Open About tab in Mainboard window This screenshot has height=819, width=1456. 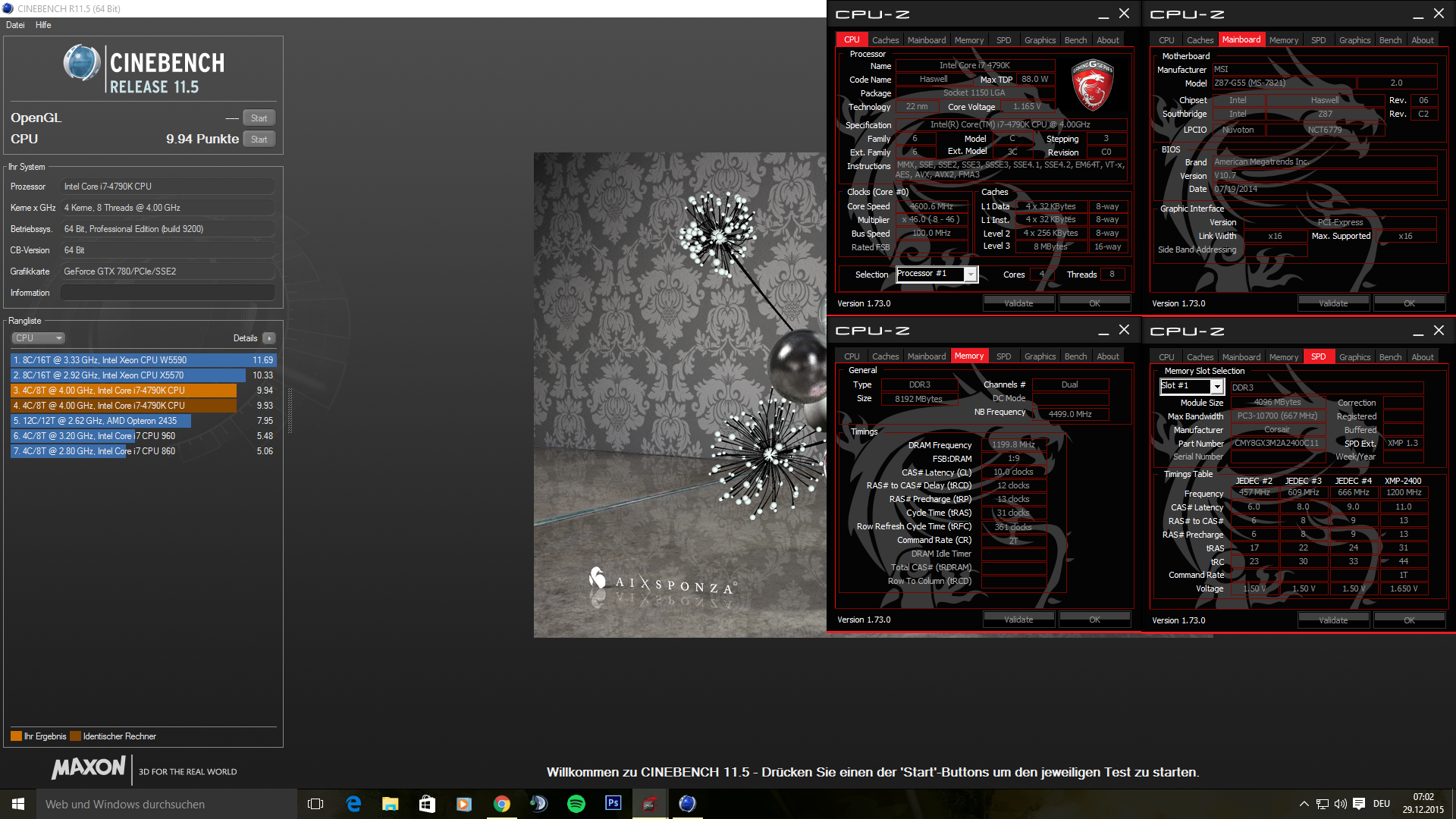click(x=1423, y=40)
